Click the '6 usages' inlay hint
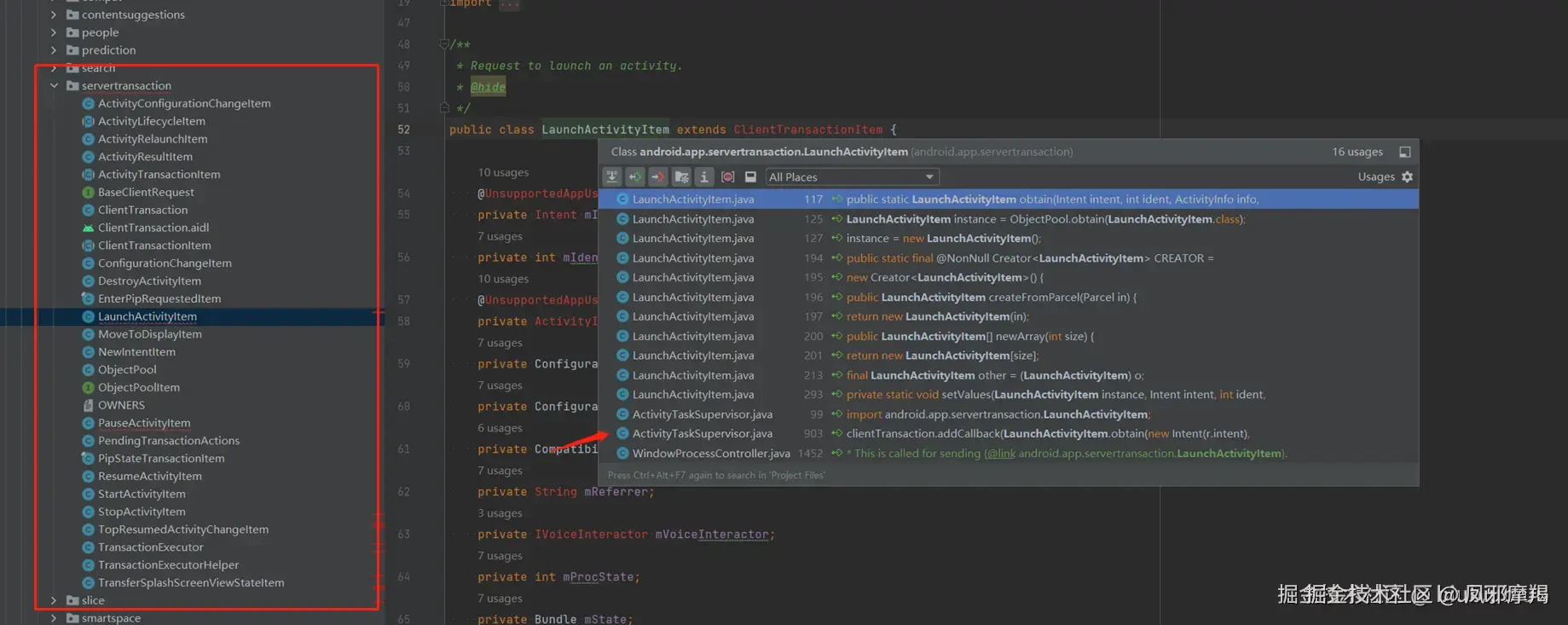The image size is (1568, 625). (x=500, y=428)
